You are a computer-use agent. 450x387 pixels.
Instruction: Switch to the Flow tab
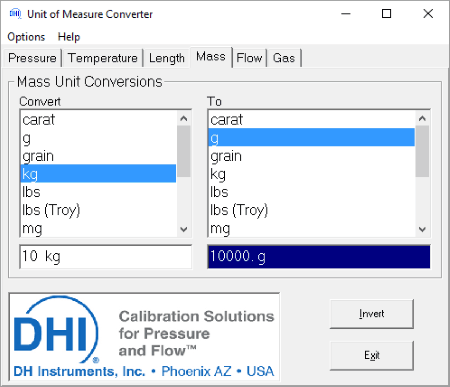pyautogui.click(x=249, y=58)
